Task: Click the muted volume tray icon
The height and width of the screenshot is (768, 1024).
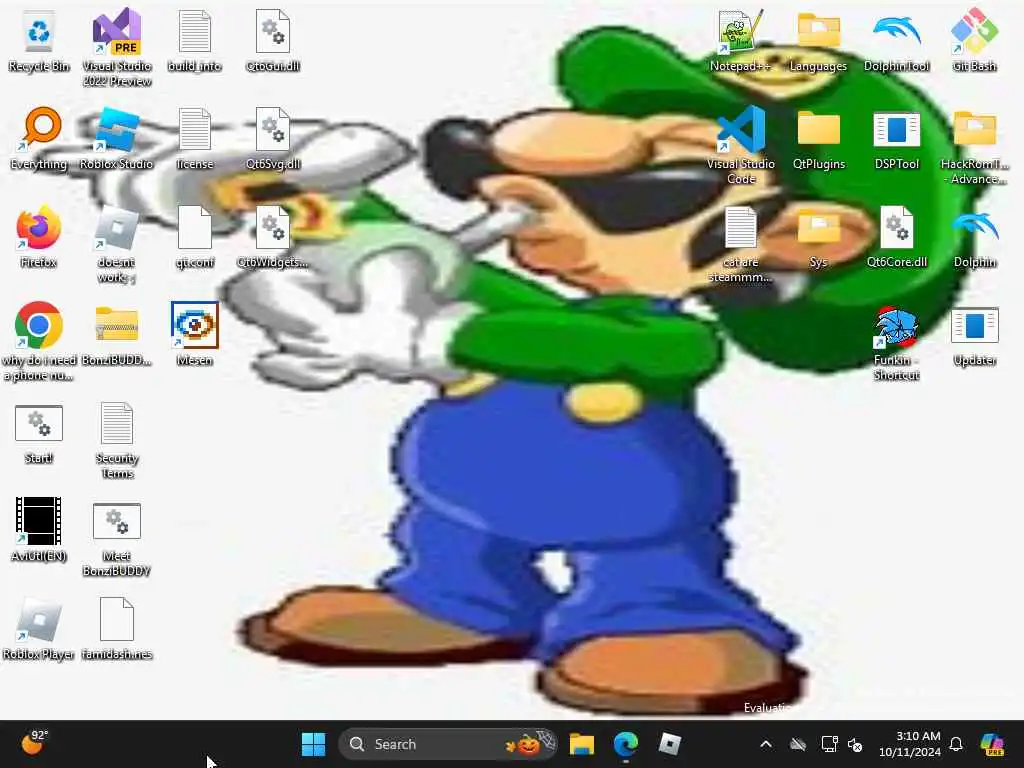Action: [x=856, y=744]
